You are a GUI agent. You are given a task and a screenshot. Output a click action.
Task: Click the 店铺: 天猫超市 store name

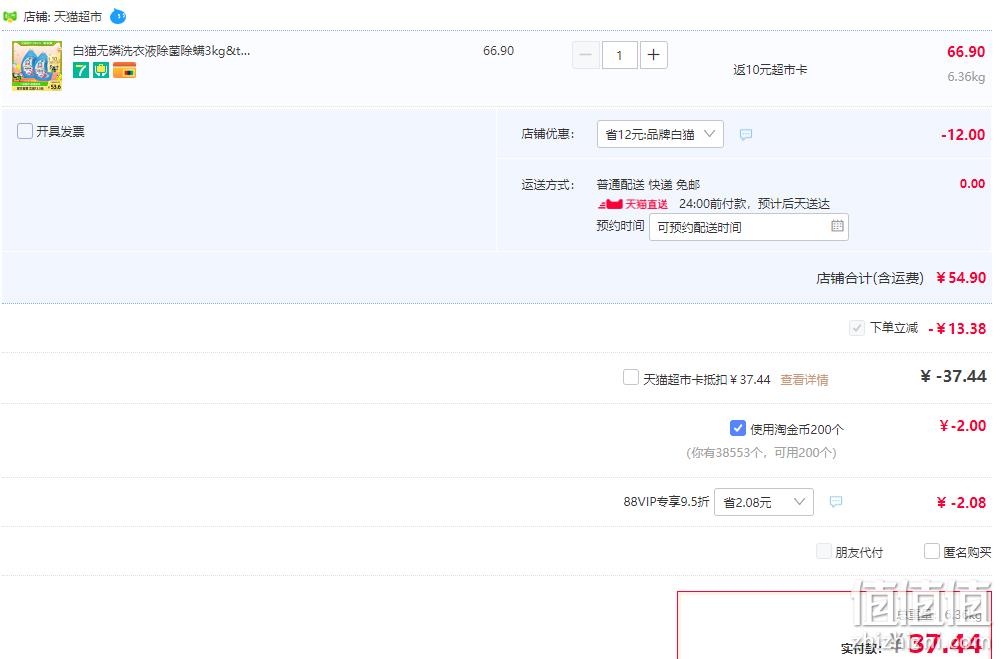pyautogui.click(x=63, y=17)
